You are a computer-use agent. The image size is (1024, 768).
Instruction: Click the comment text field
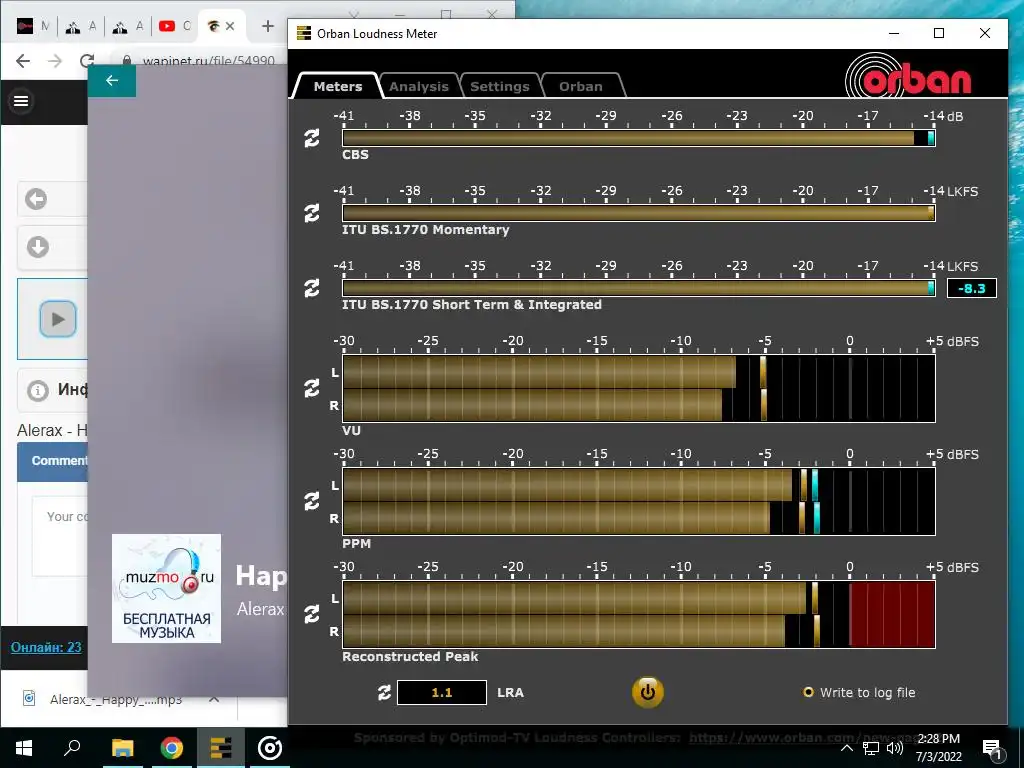(x=60, y=536)
